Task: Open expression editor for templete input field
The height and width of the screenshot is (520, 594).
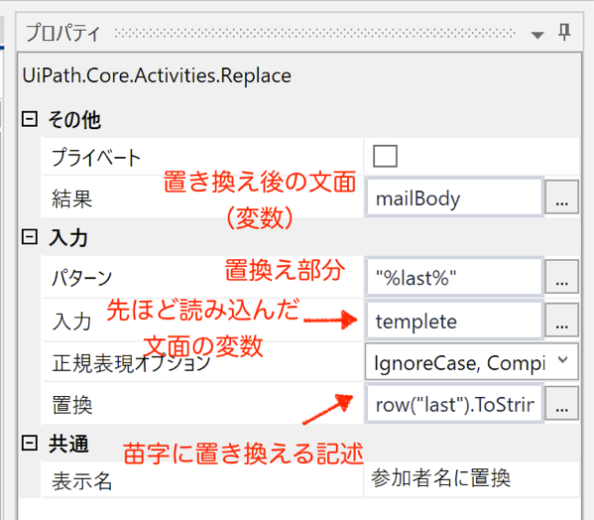Action: 562,320
